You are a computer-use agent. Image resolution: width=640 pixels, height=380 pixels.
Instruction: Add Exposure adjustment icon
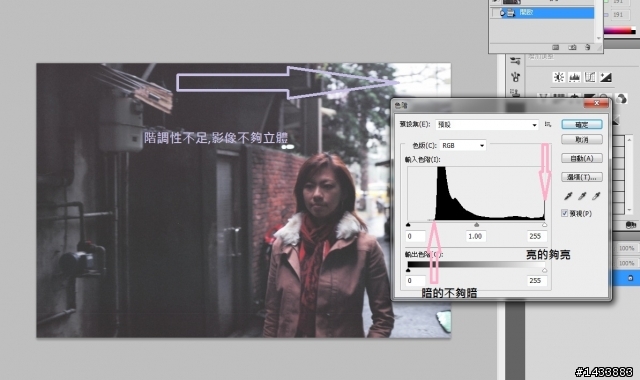605,77
